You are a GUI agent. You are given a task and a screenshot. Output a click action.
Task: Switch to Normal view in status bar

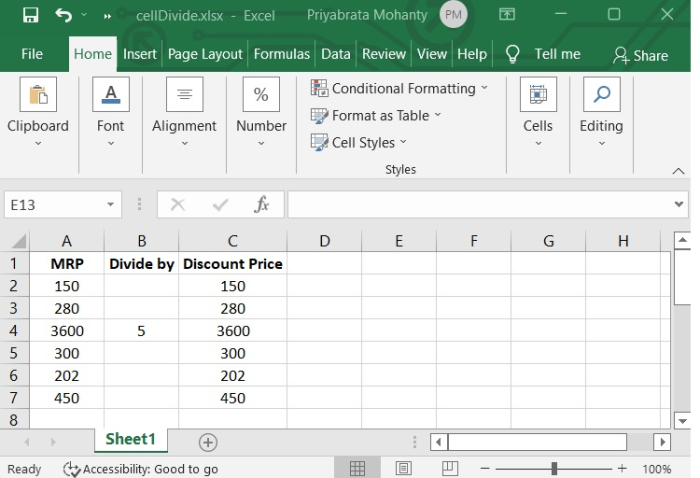click(357, 468)
